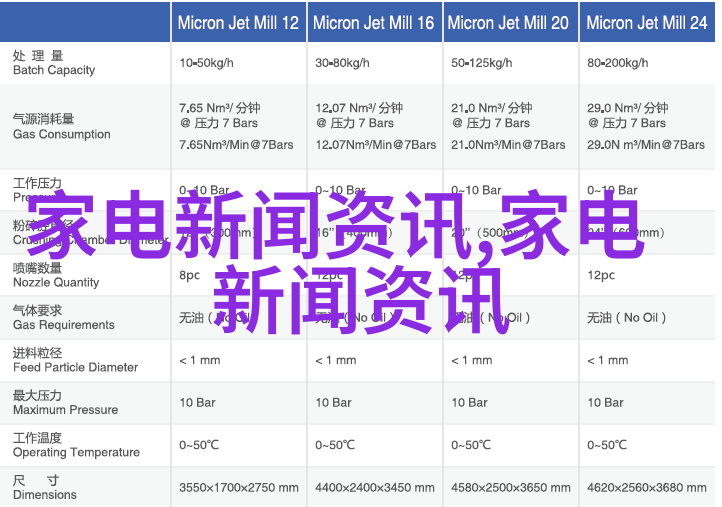Click the 10-50kg/h batch capacity cell

click(206, 63)
